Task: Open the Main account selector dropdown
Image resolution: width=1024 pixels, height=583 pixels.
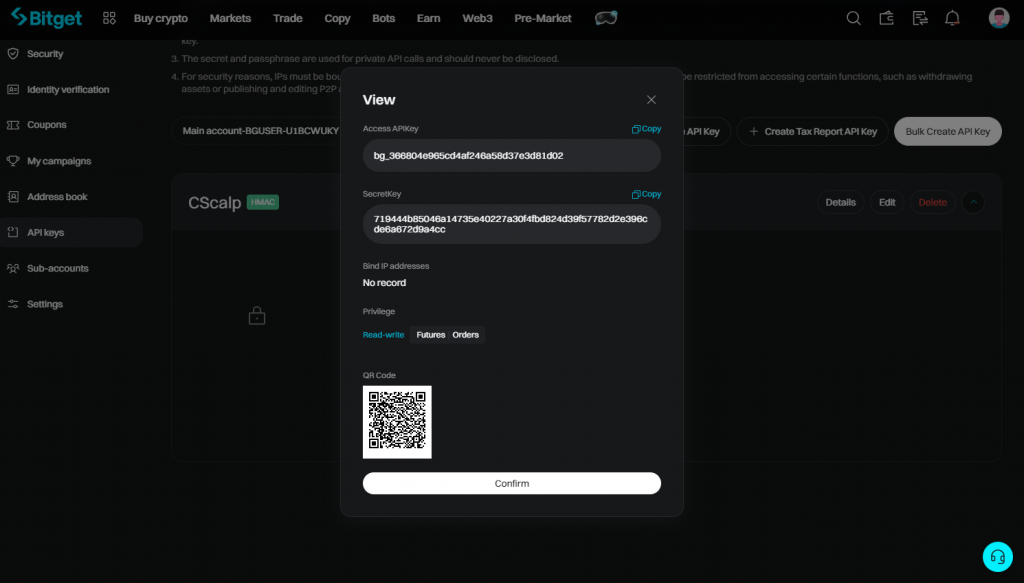Action: tap(255, 131)
